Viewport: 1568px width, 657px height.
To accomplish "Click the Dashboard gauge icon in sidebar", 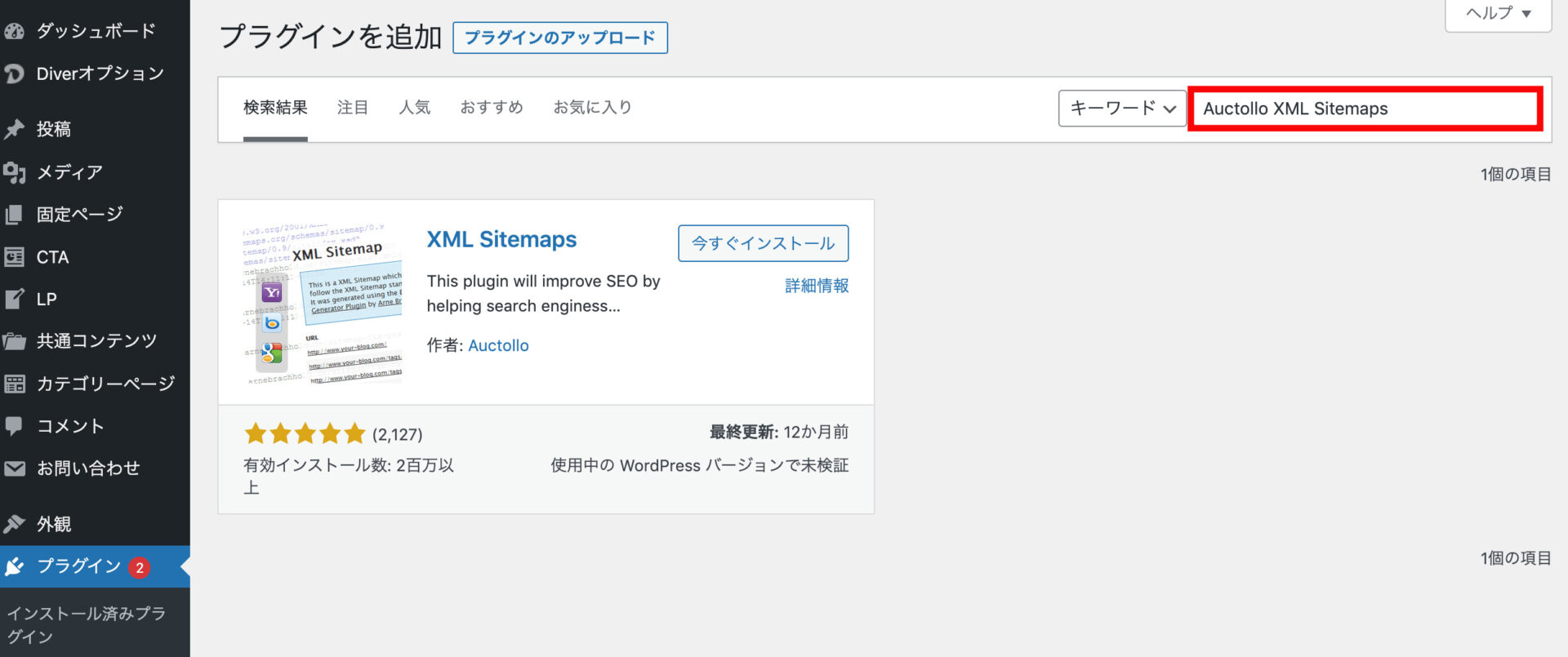I will [x=15, y=31].
